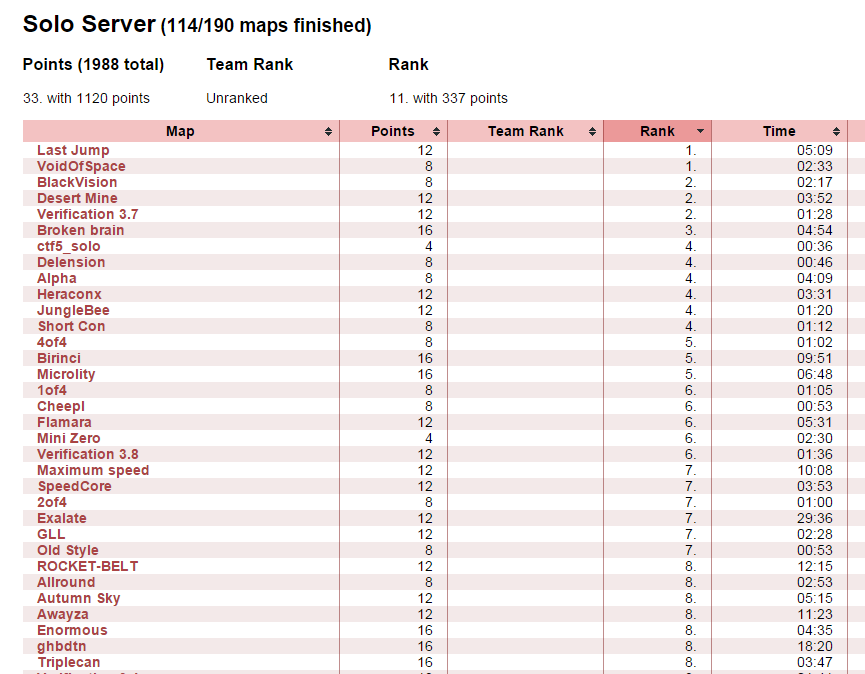Click sort arrows icon in Points header

point(436,132)
